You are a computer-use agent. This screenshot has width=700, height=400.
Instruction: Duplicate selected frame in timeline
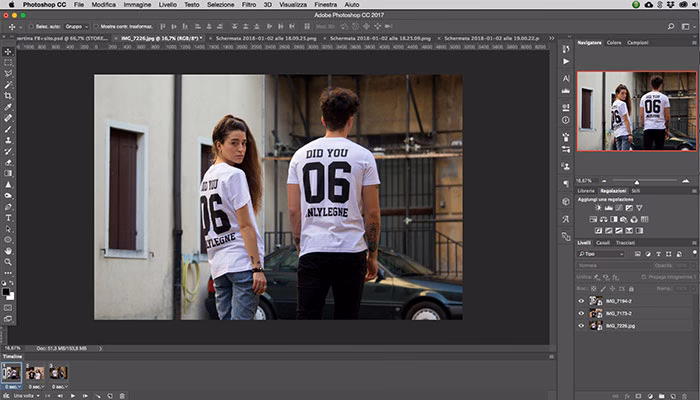[x=110, y=396]
